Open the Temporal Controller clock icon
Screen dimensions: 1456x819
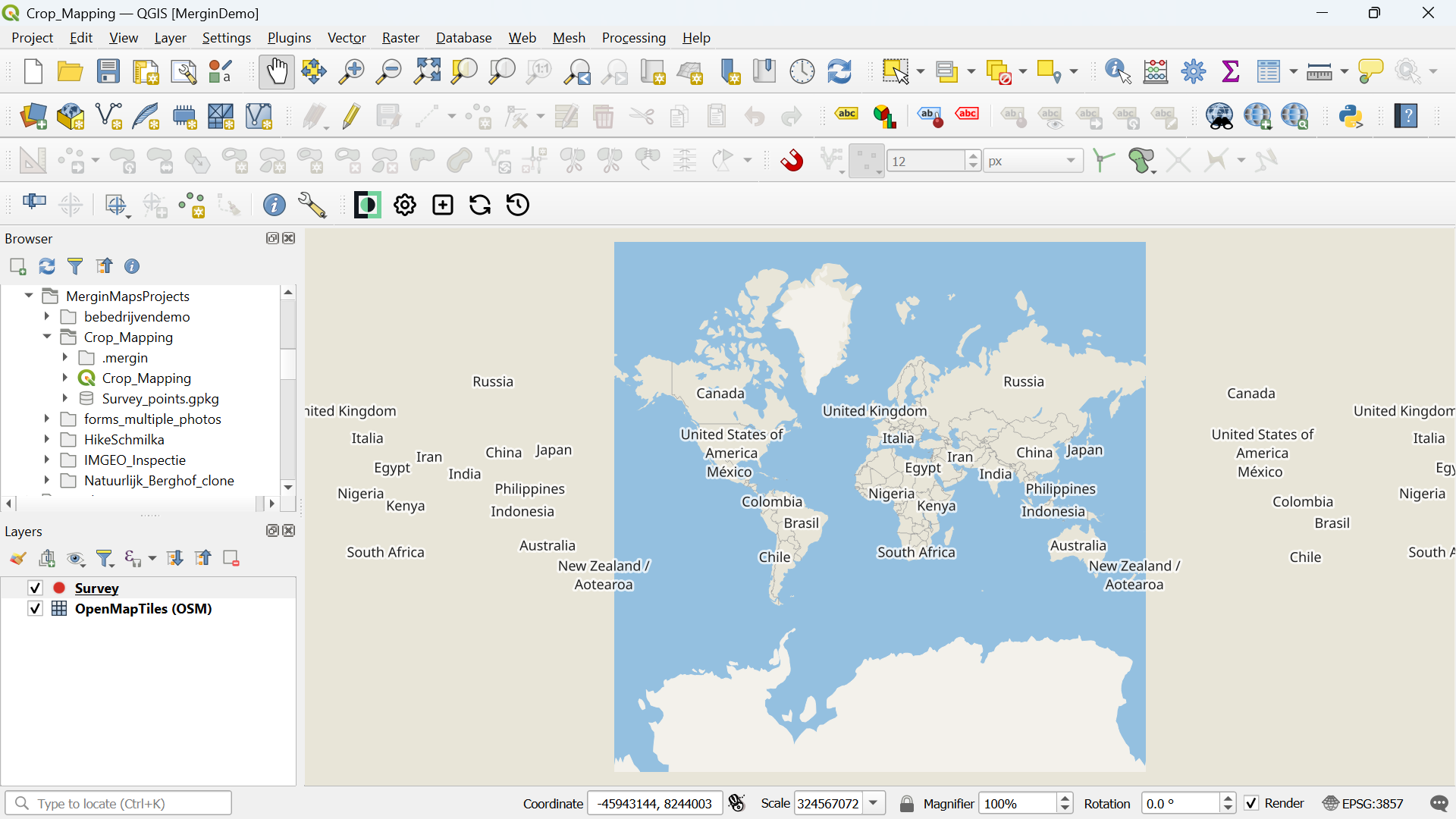802,72
